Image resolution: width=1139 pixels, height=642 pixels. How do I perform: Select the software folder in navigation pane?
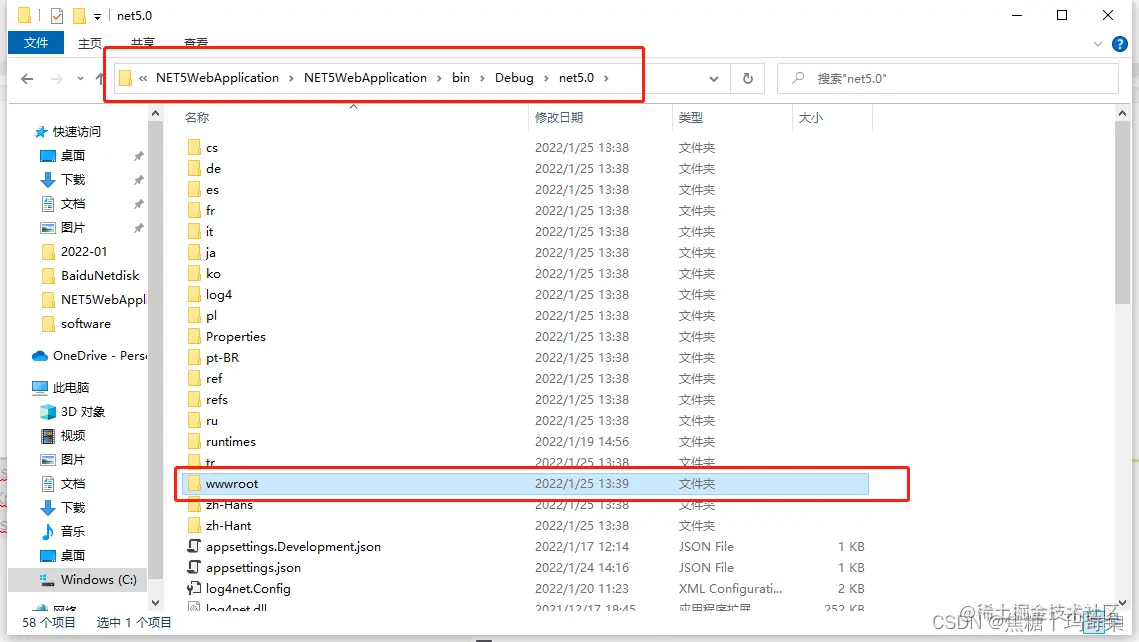pos(86,323)
